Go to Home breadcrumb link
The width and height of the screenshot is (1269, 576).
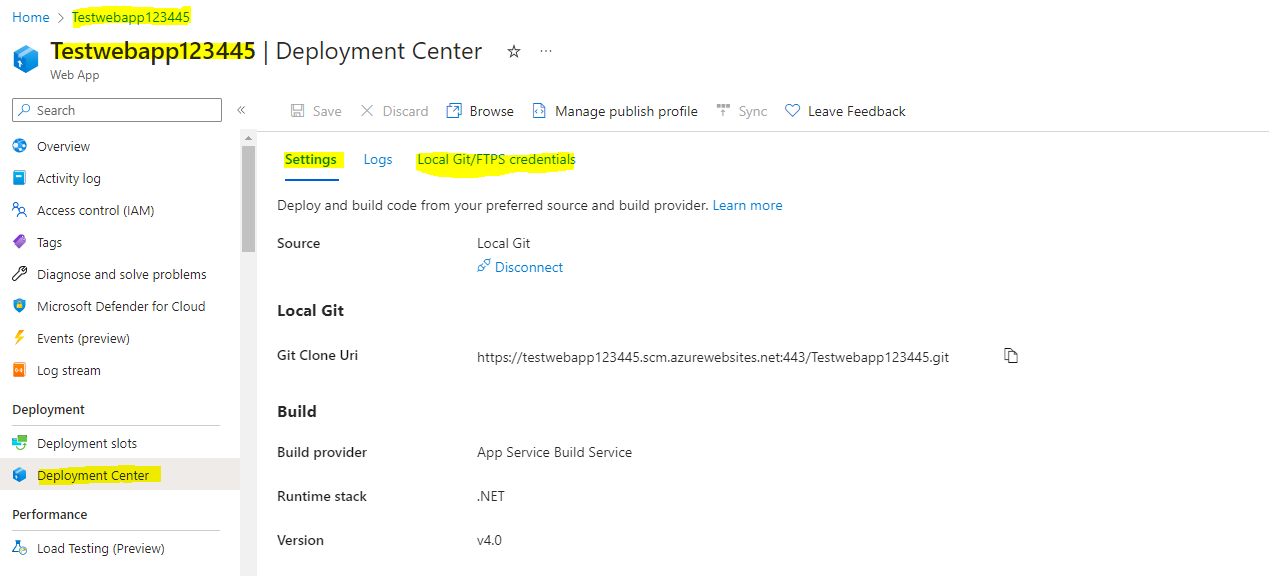coord(31,17)
